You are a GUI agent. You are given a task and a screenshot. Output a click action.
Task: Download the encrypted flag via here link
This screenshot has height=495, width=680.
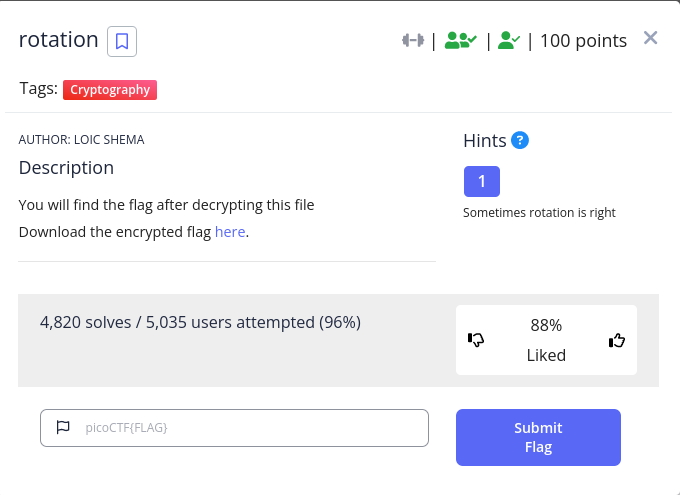click(230, 232)
